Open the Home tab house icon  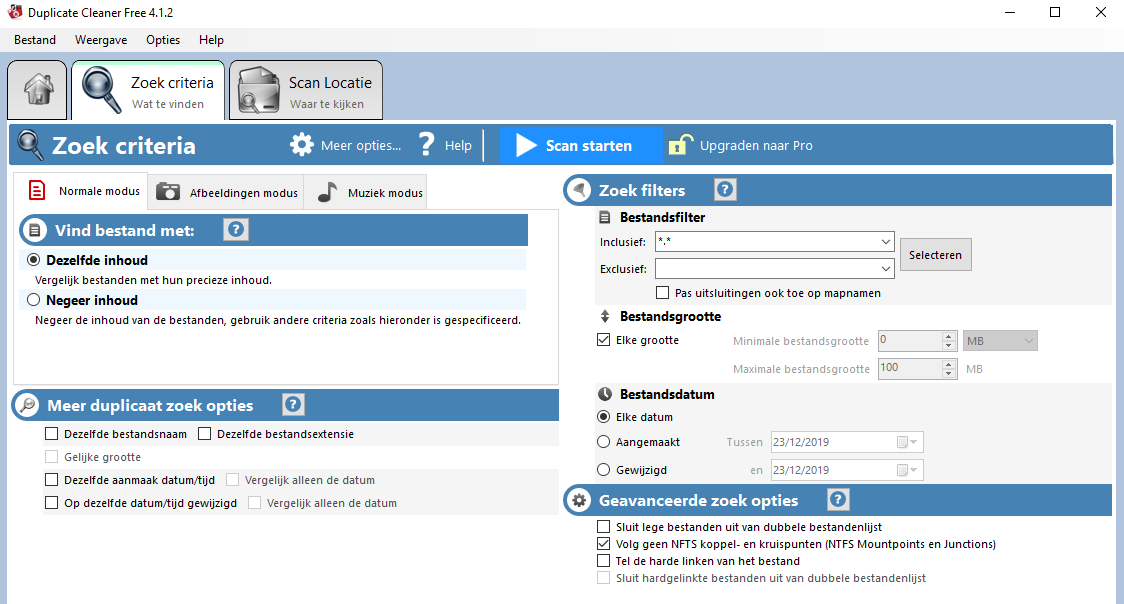(38, 90)
